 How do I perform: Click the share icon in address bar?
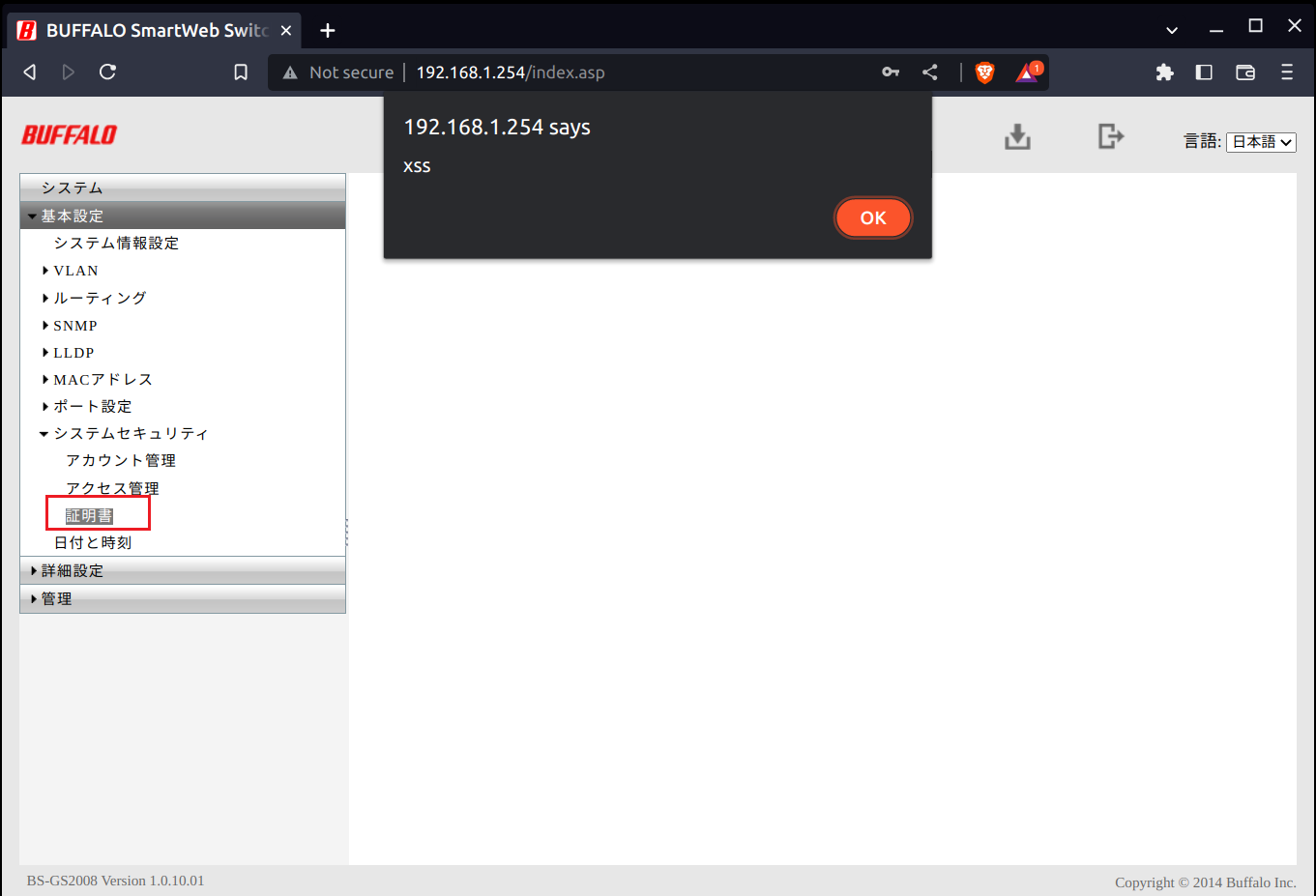[x=930, y=72]
